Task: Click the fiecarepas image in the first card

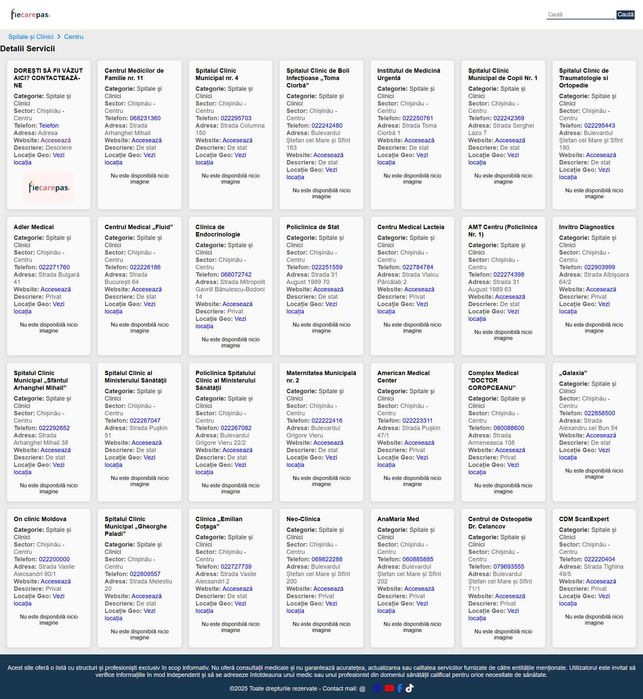Action: point(49,188)
